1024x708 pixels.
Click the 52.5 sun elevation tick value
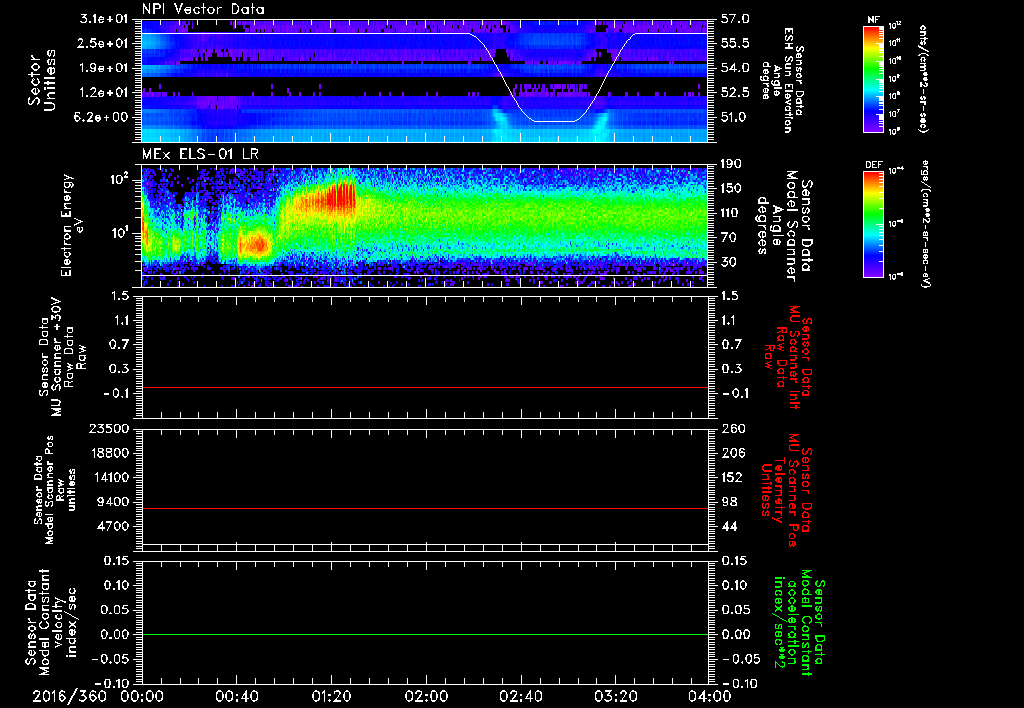(x=735, y=93)
